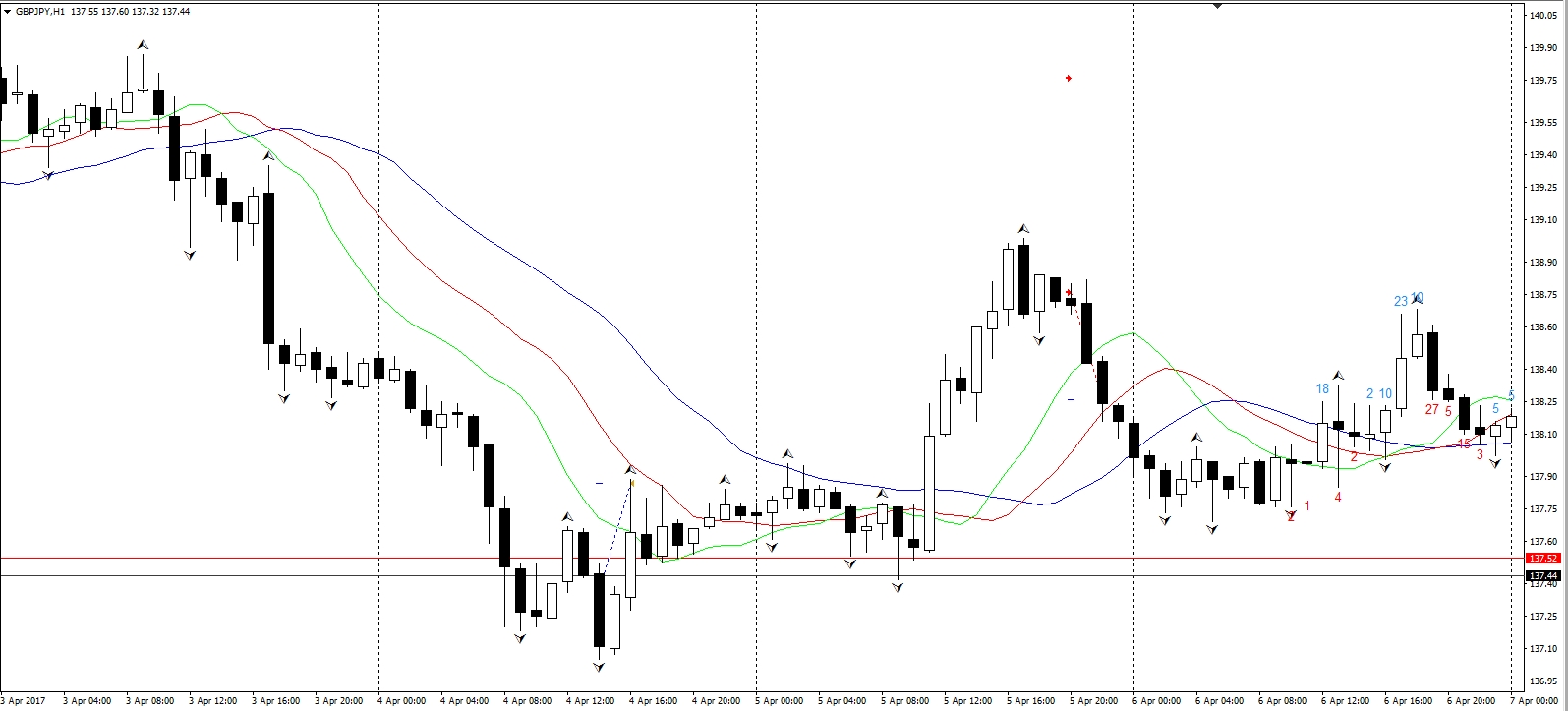Select the red 4 label on the chart
This screenshot has width=1568, height=711.
pyautogui.click(x=1338, y=497)
